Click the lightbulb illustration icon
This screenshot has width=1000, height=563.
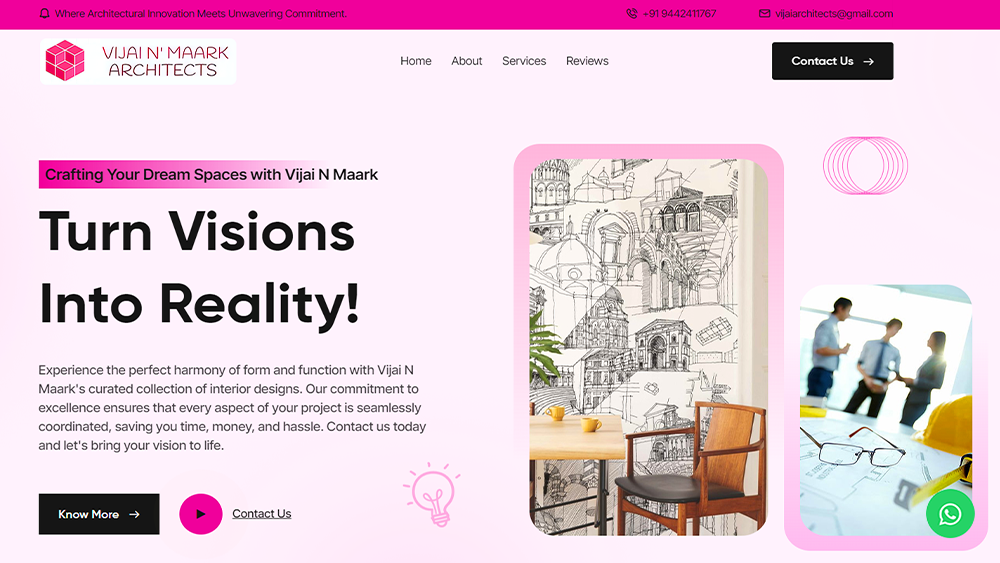pyautogui.click(x=432, y=494)
